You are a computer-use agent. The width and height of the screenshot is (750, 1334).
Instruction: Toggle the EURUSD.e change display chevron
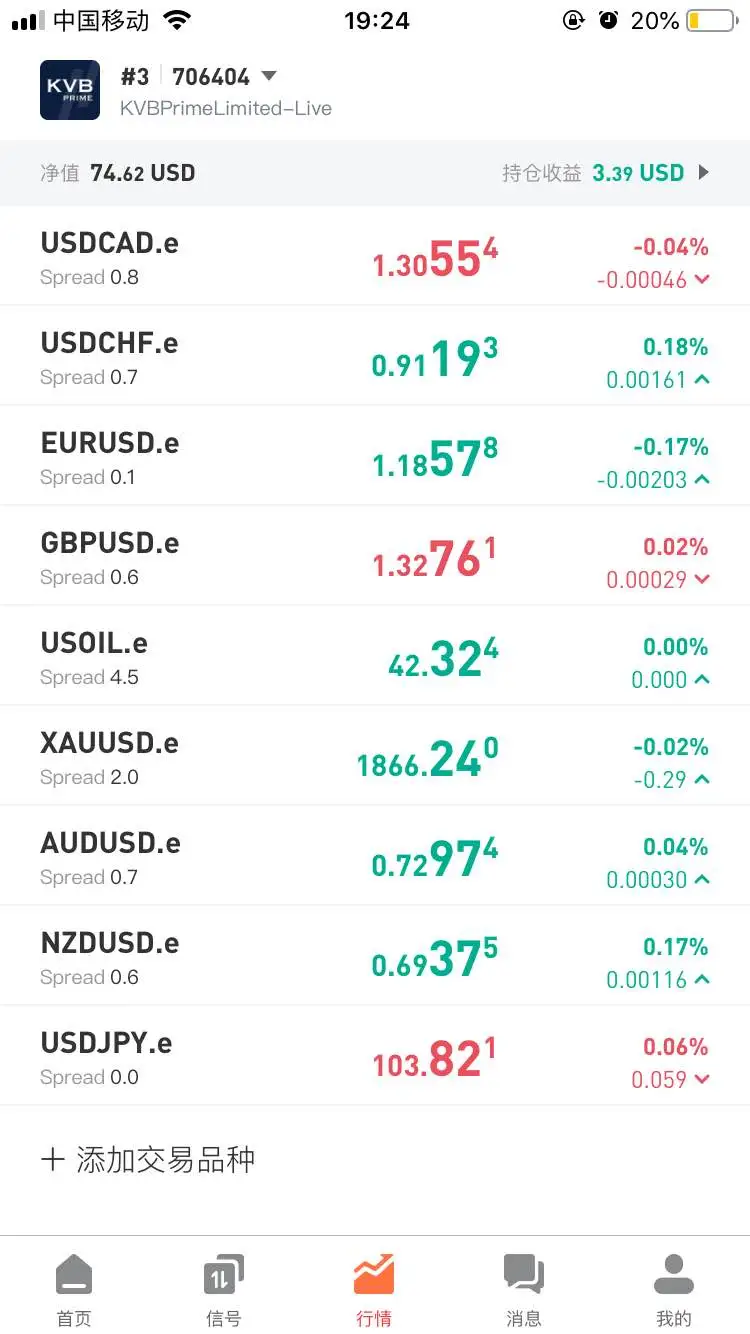pyautogui.click(x=702, y=480)
